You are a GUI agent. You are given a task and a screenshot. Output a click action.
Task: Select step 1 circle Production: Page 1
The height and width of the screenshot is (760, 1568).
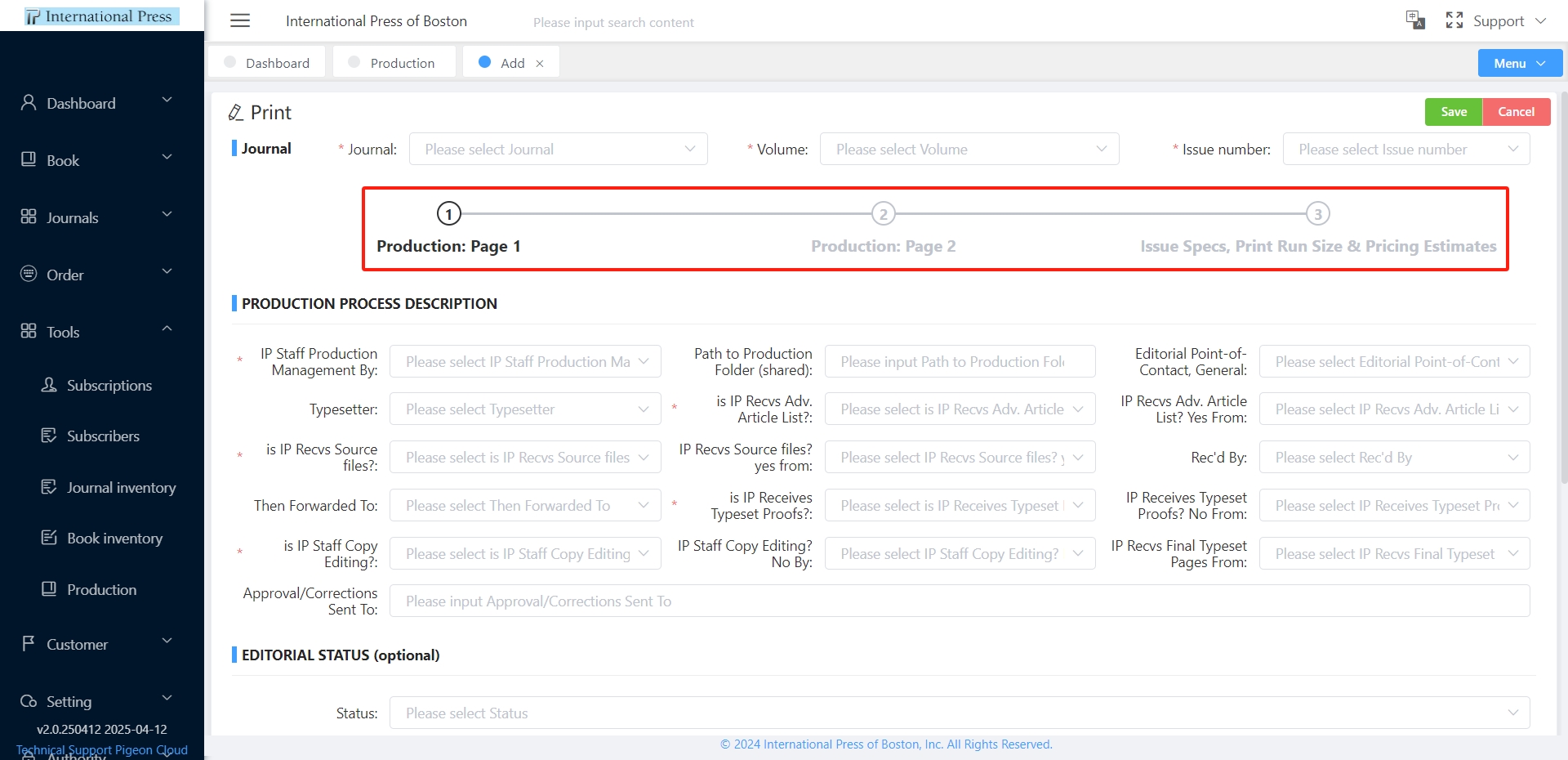pos(449,214)
